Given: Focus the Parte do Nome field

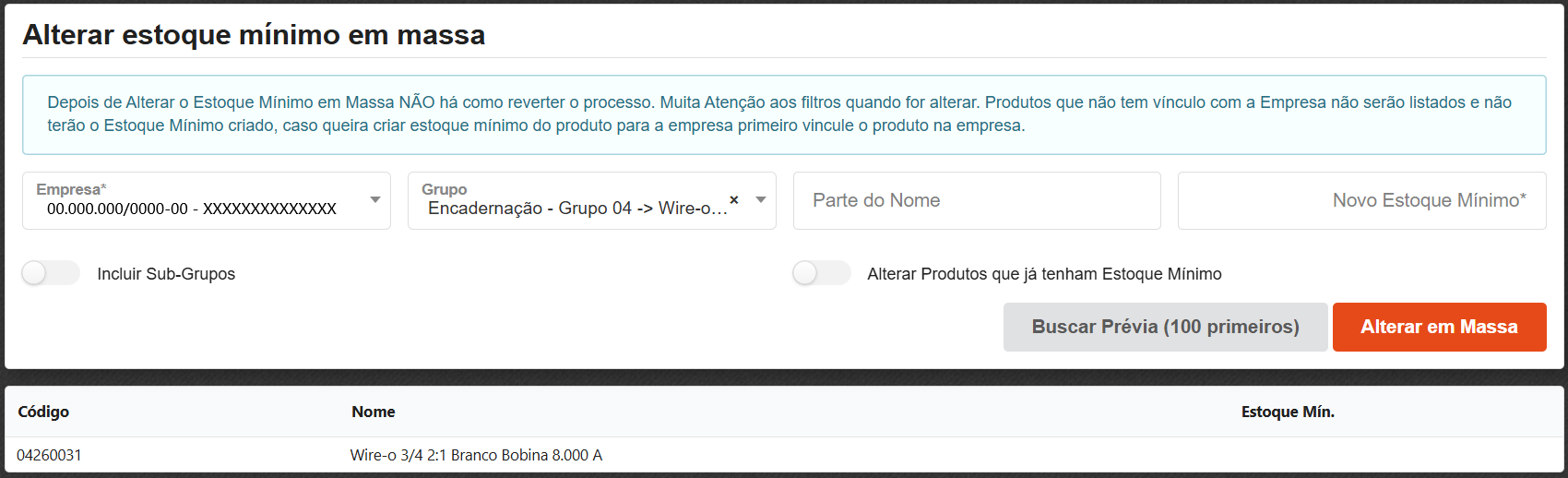Looking at the screenshot, I should point(976,200).
